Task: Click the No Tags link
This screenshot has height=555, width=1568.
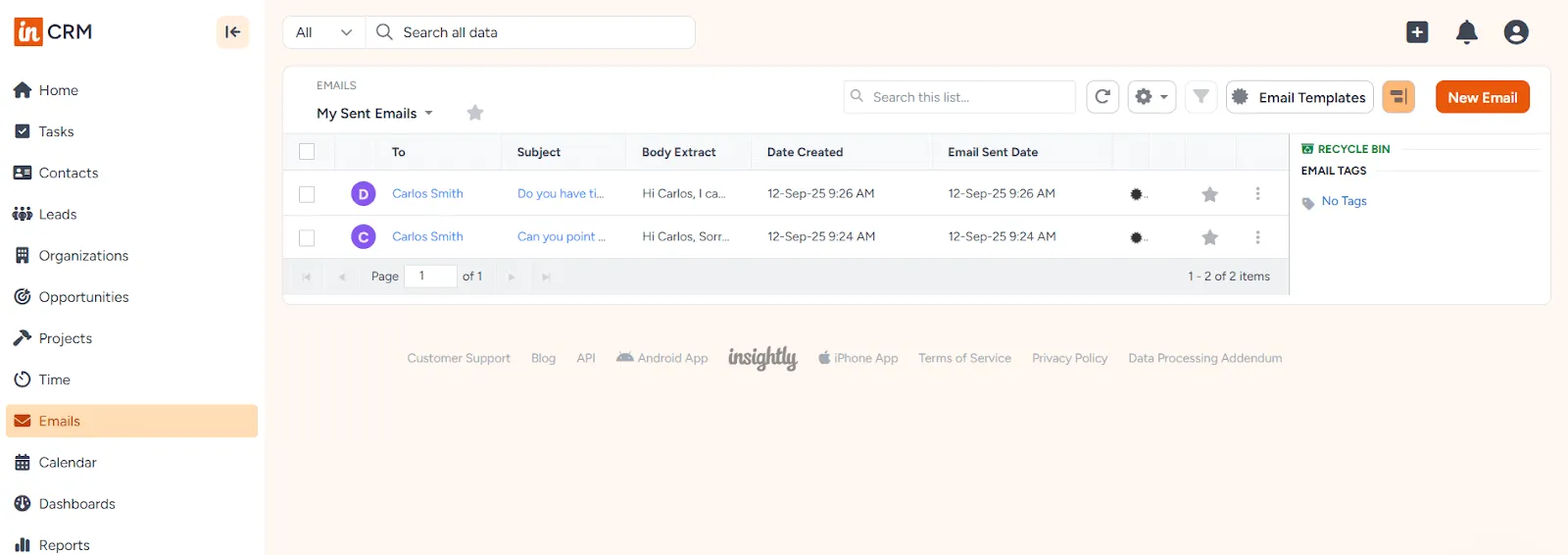Action: pos(1345,201)
